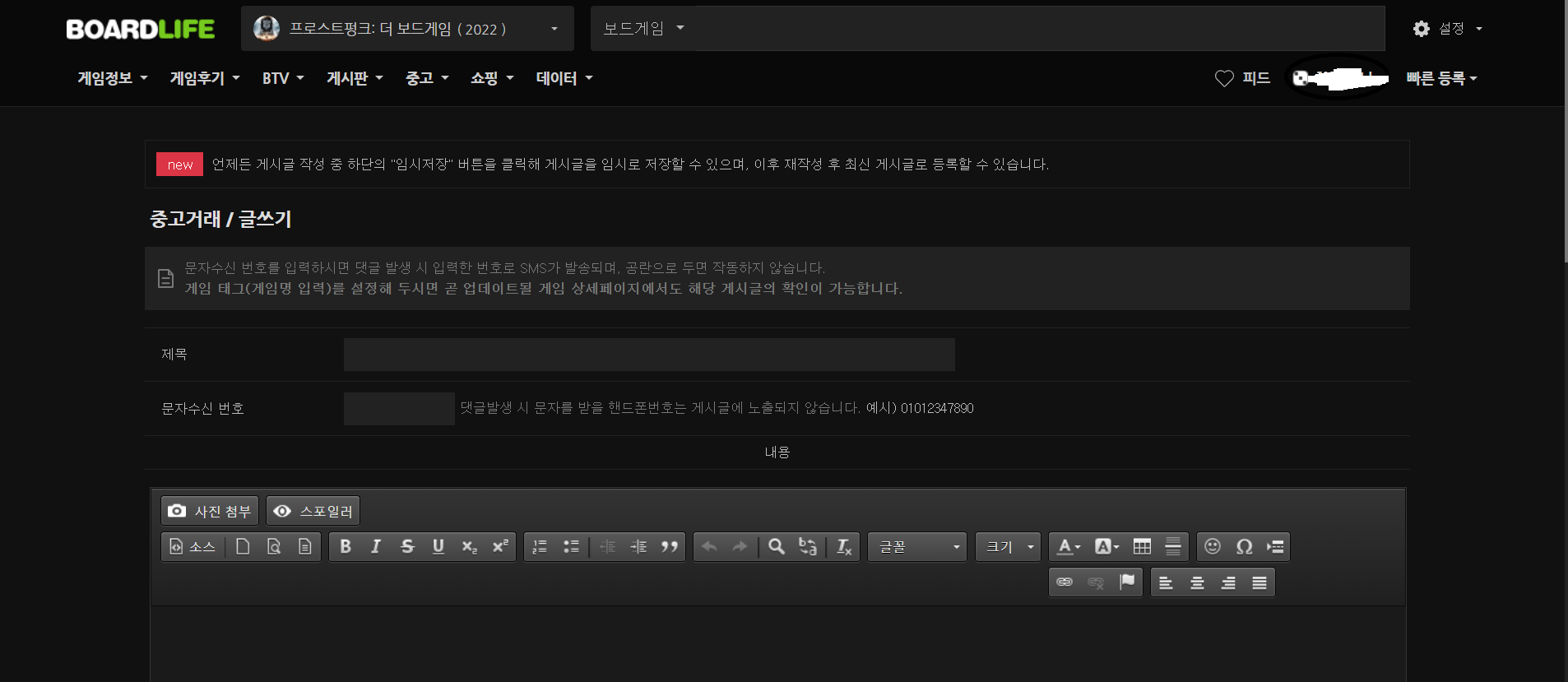Open the Templates document icon

[305, 546]
